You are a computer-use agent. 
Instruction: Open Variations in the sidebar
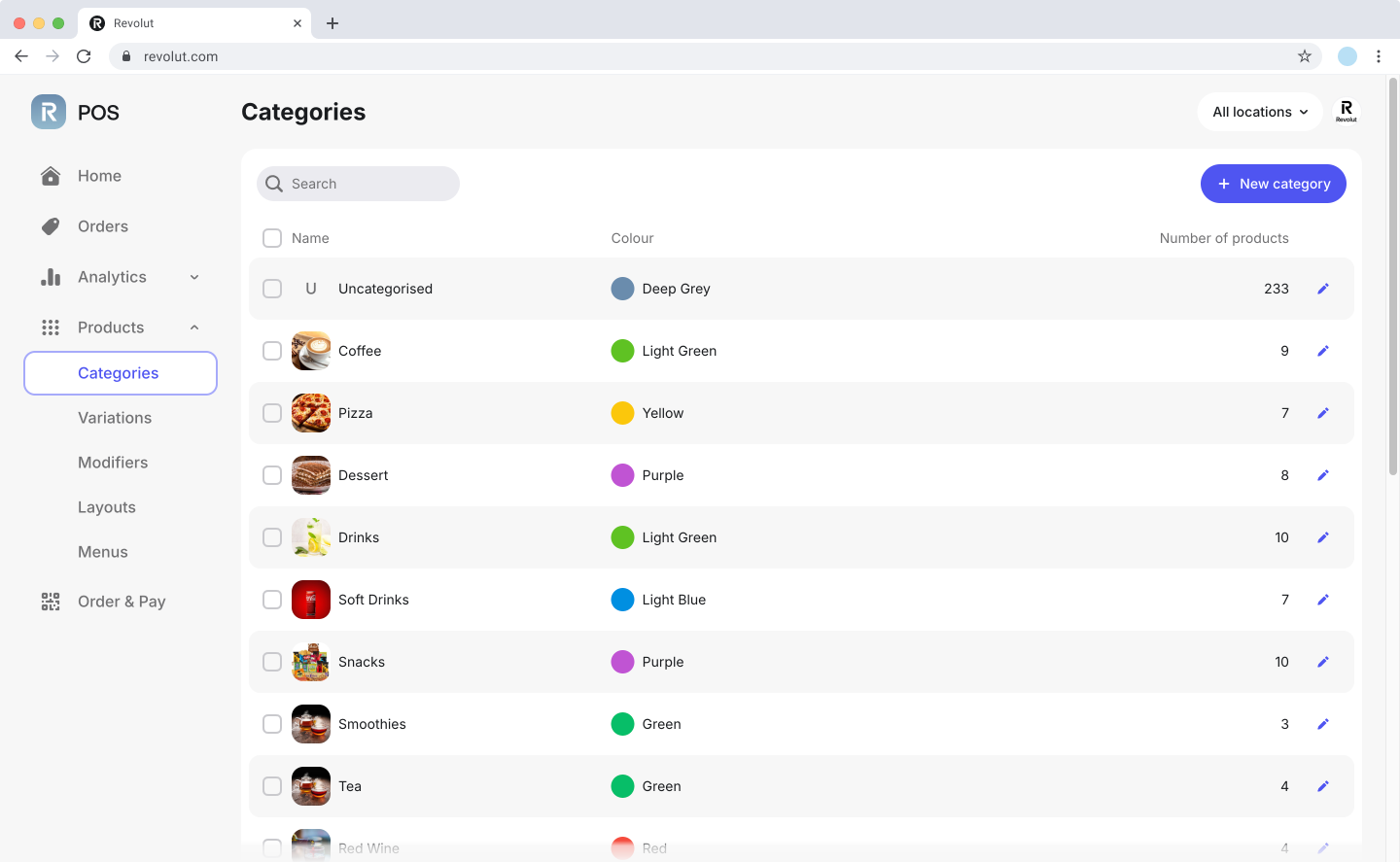115,418
